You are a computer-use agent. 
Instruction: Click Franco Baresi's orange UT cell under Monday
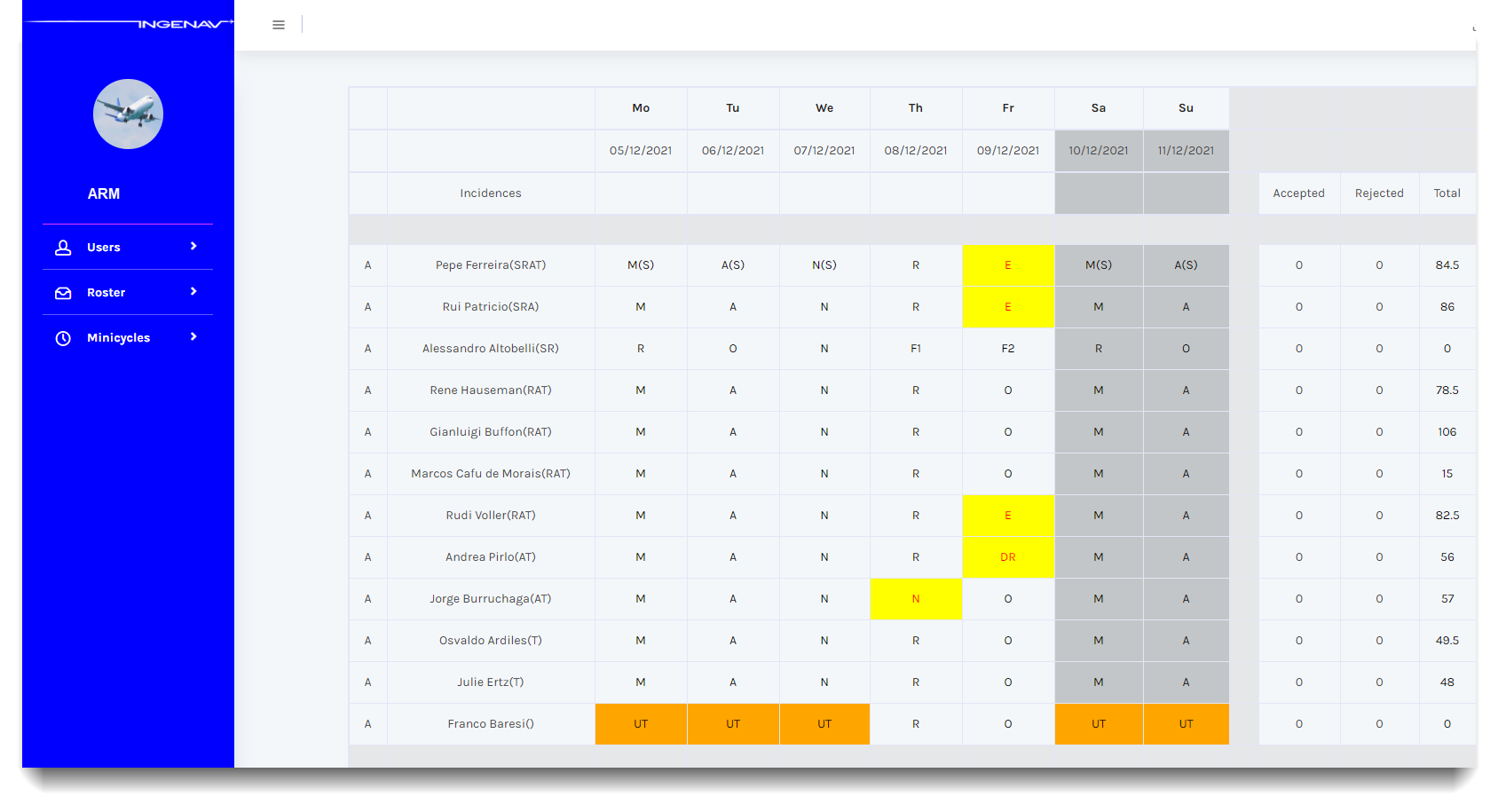[641, 723]
